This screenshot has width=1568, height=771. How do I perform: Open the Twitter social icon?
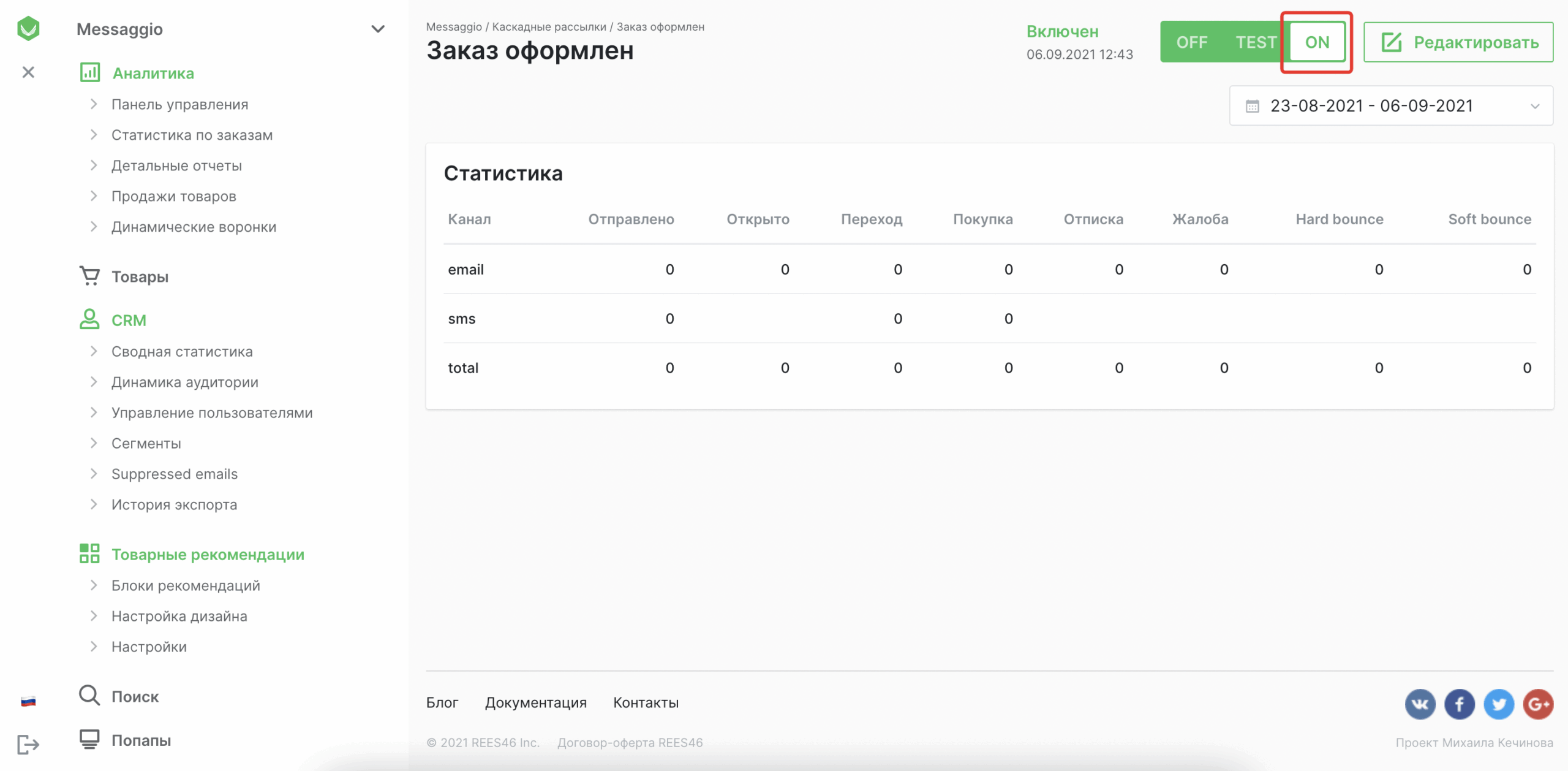(x=1499, y=704)
